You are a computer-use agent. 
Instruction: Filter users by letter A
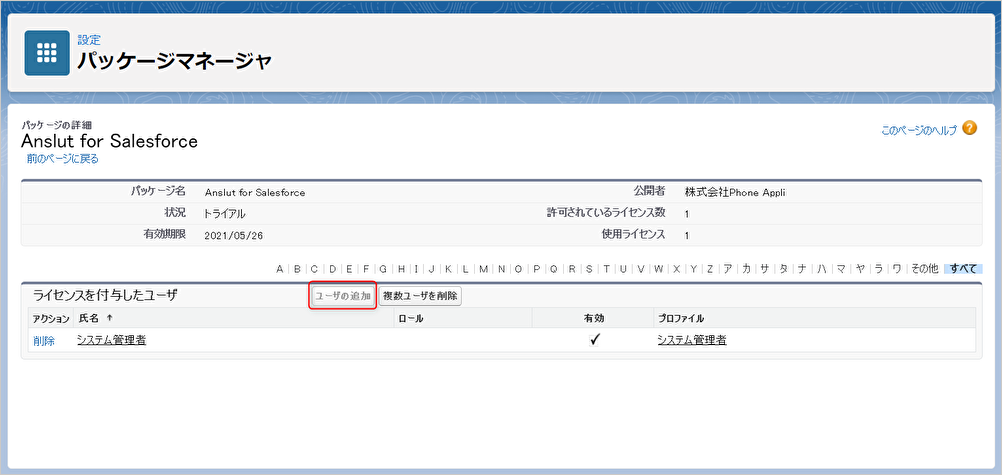coord(279,269)
